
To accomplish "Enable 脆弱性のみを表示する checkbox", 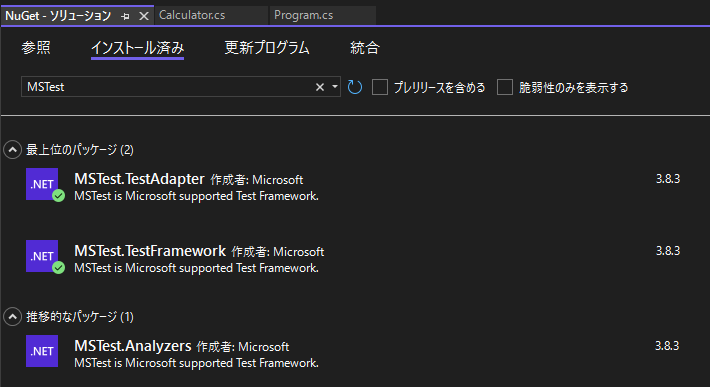I will tap(505, 87).
